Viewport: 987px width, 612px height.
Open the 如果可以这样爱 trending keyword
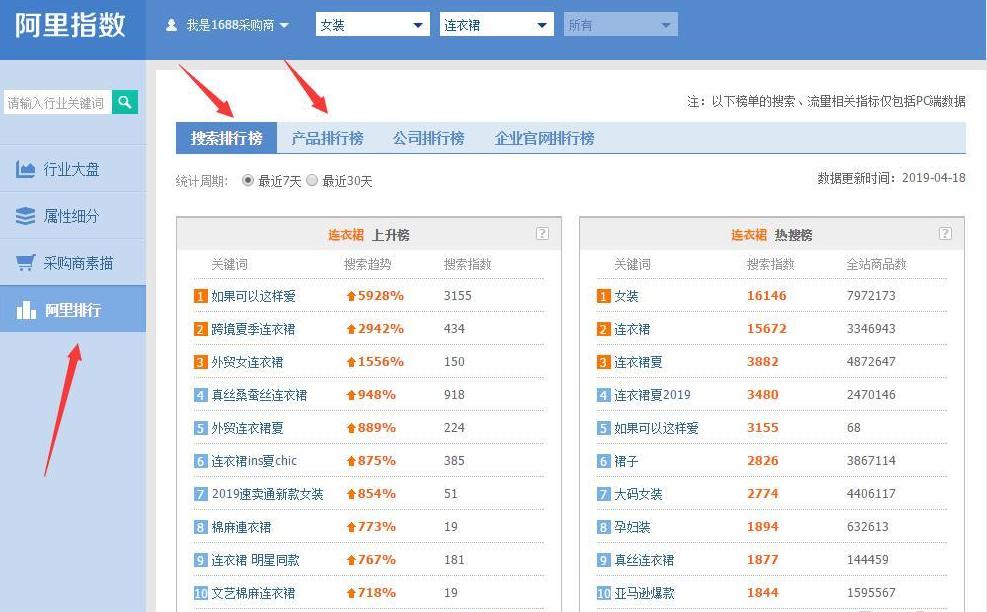(255, 295)
